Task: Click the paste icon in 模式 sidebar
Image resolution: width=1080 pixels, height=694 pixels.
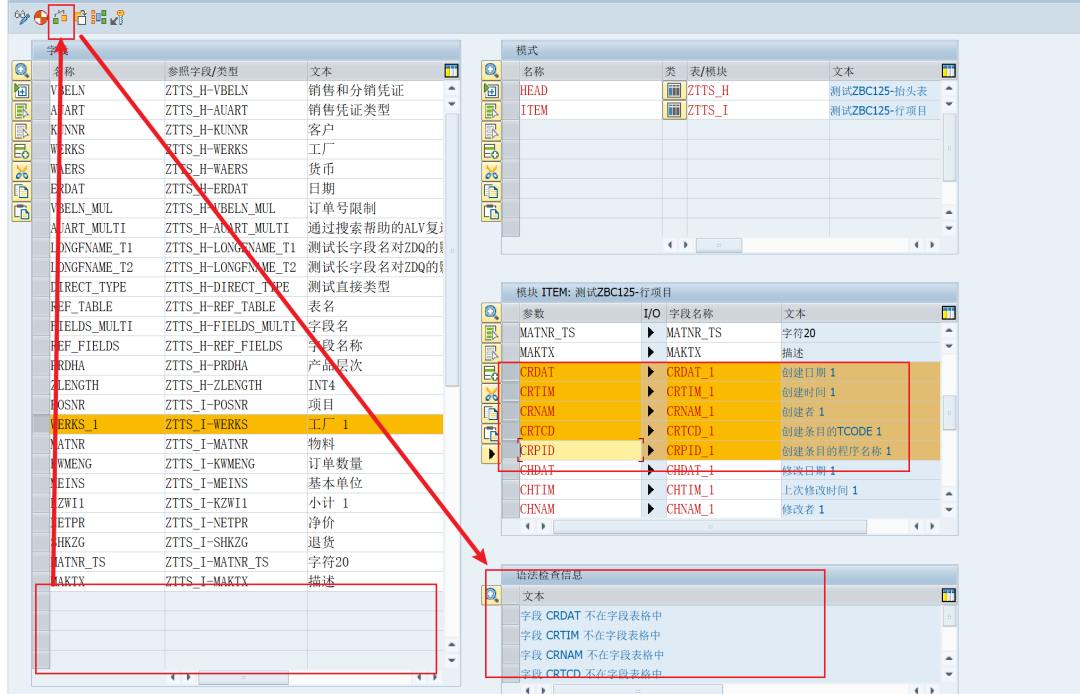Action: click(x=491, y=212)
